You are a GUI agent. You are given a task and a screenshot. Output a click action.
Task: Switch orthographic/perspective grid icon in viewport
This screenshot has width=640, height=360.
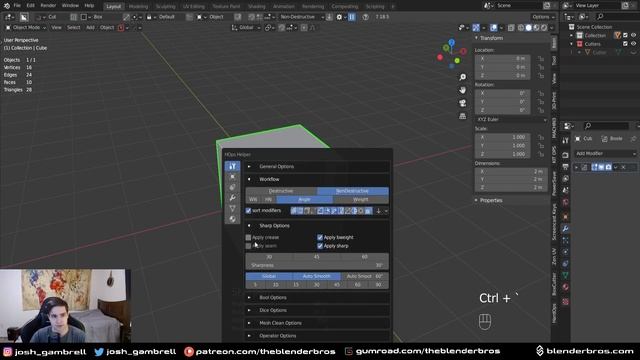point(462,116)
